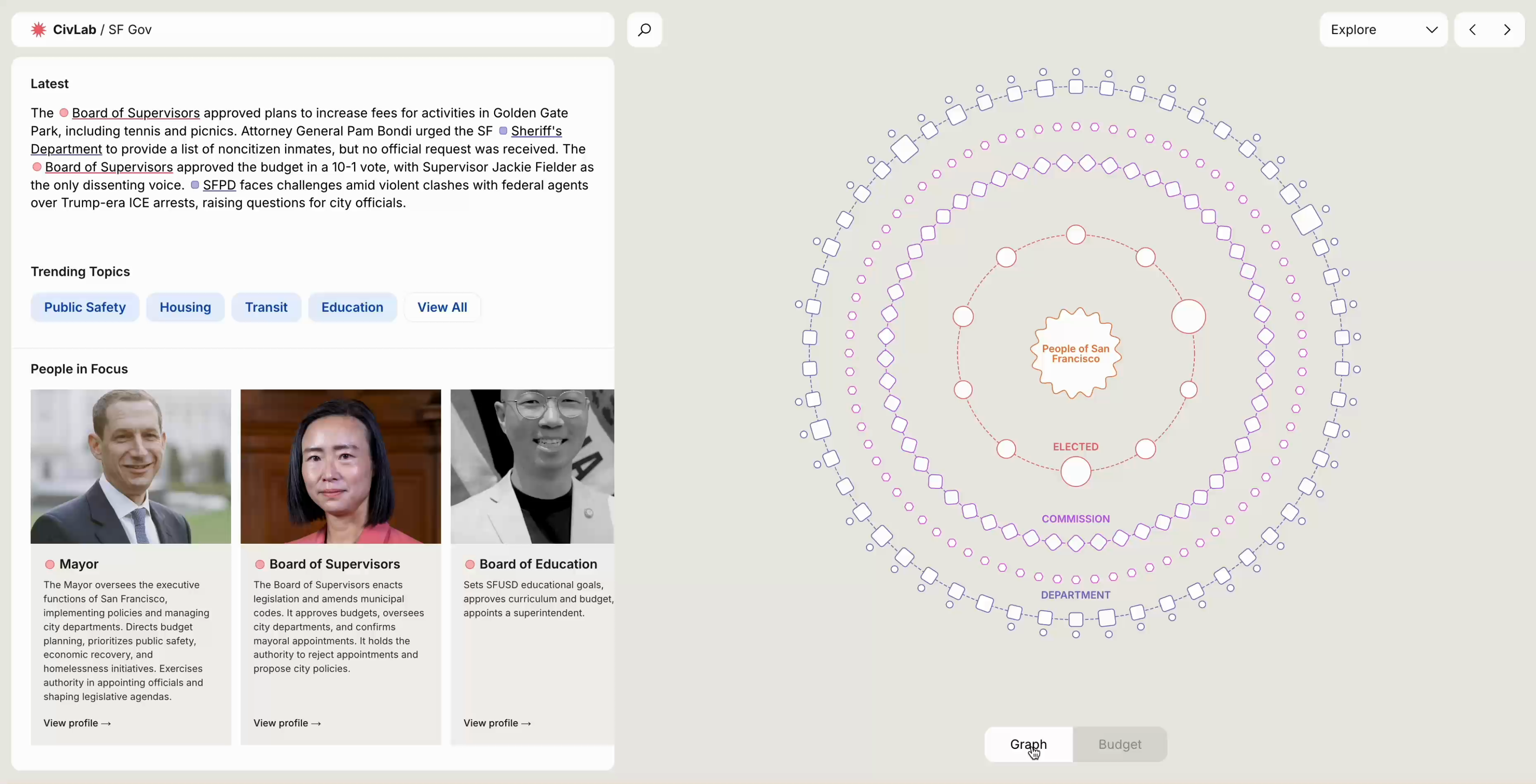Image resolution: width=1536 pixels, height=784 pixels.
Task: View profile for Board of Education
Action: (497, 723)
